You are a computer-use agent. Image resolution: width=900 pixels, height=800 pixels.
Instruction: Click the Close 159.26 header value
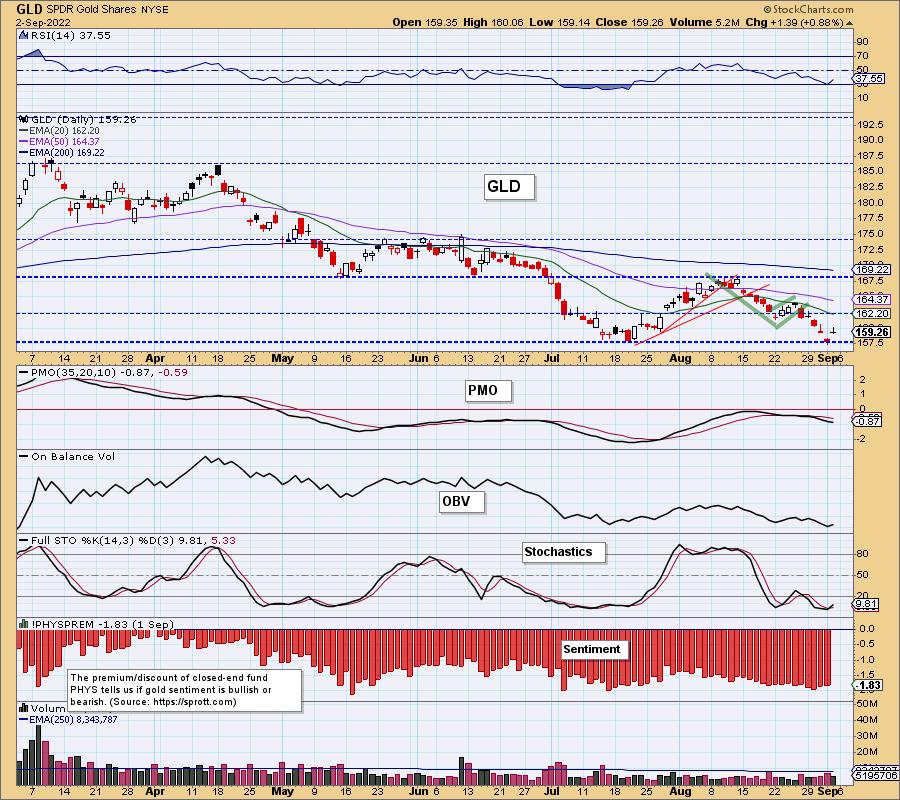[x=629, y=22]
